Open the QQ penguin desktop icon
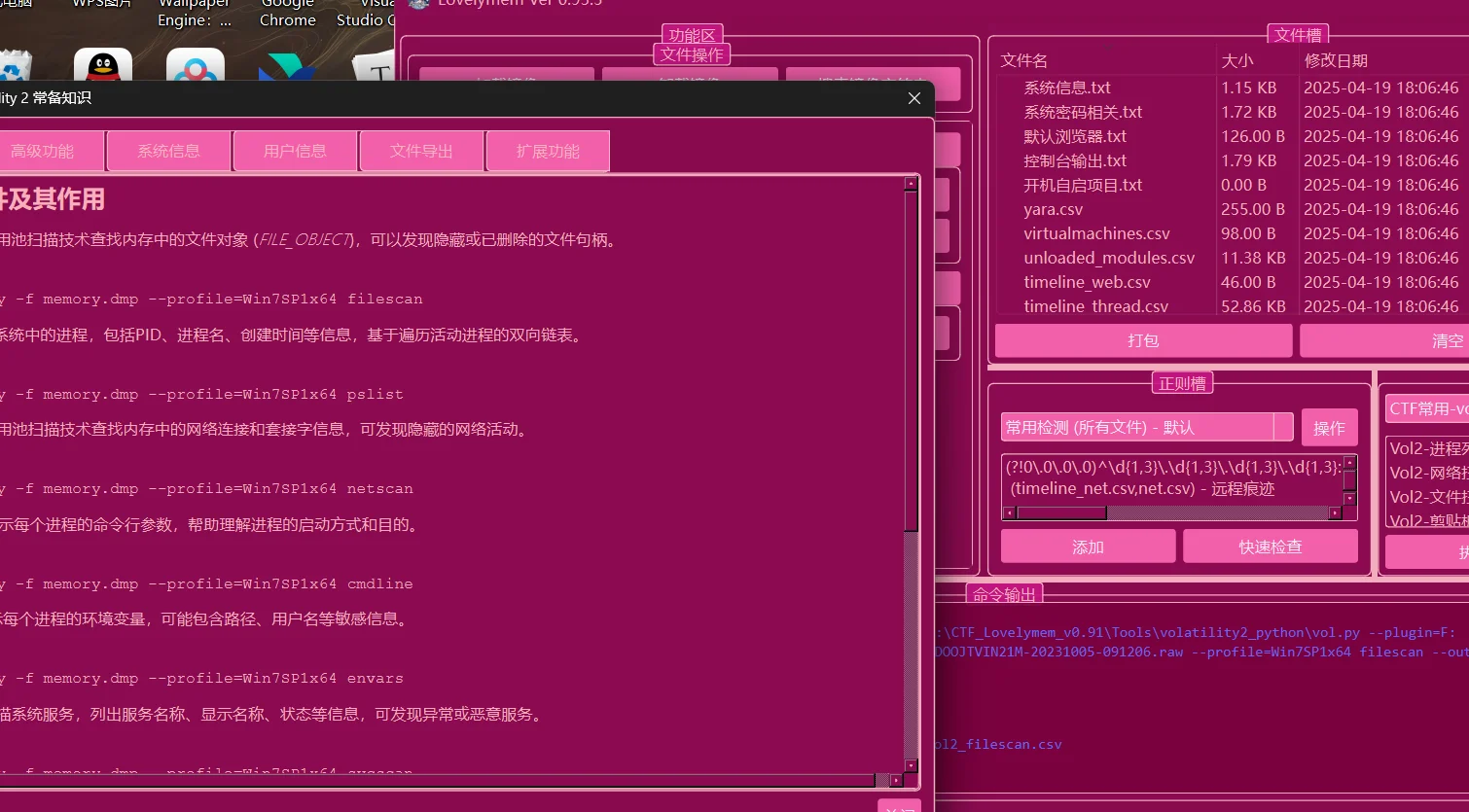Screen dimensions: 1469x812 click(102, 66)
